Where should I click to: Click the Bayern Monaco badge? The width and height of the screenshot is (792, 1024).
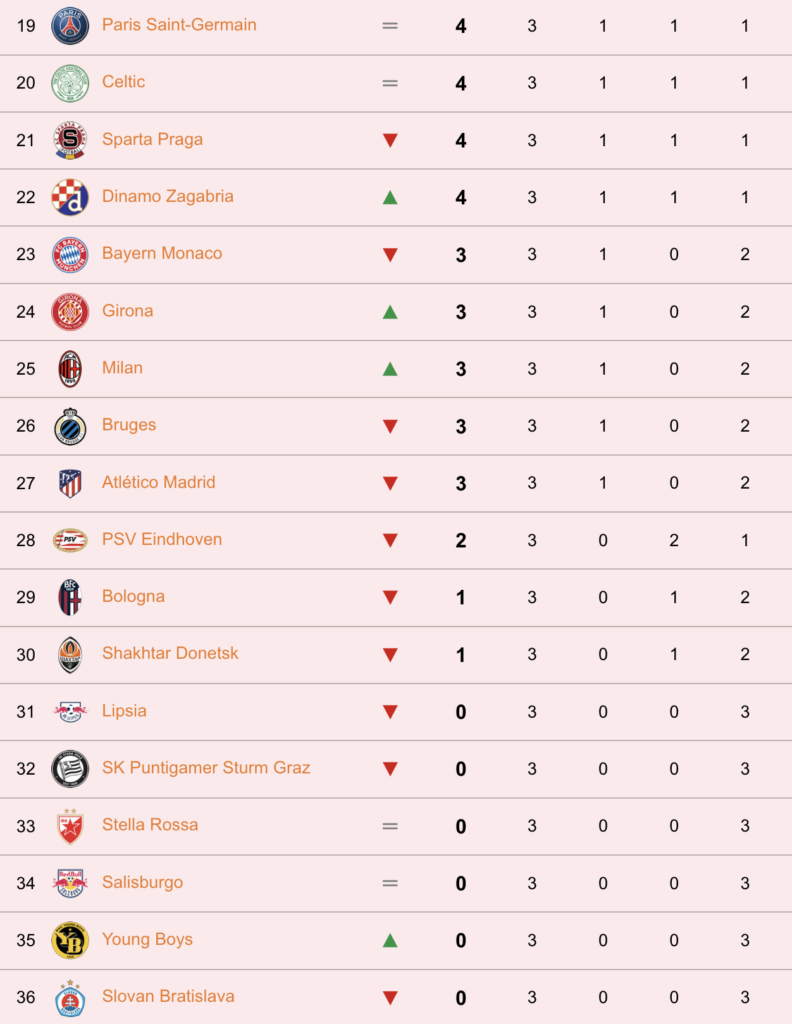click(70, 254)
